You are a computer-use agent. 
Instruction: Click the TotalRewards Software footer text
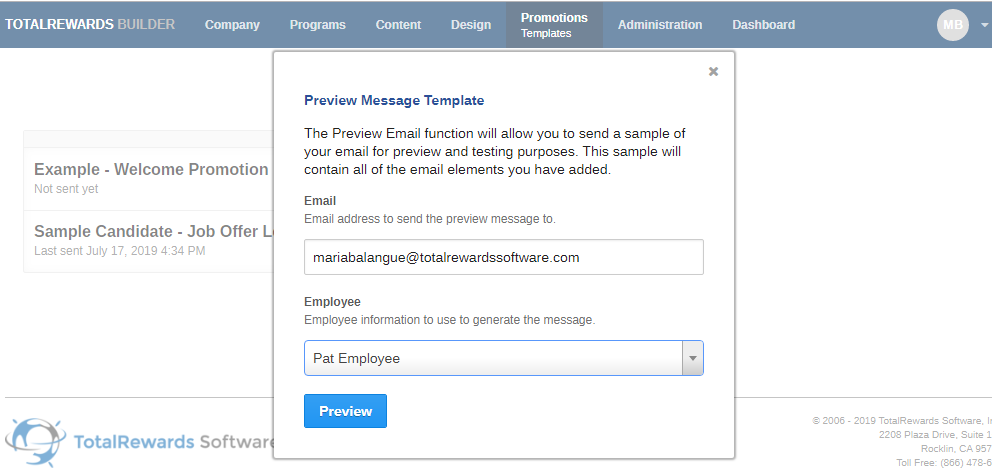(x=175, y=442)
